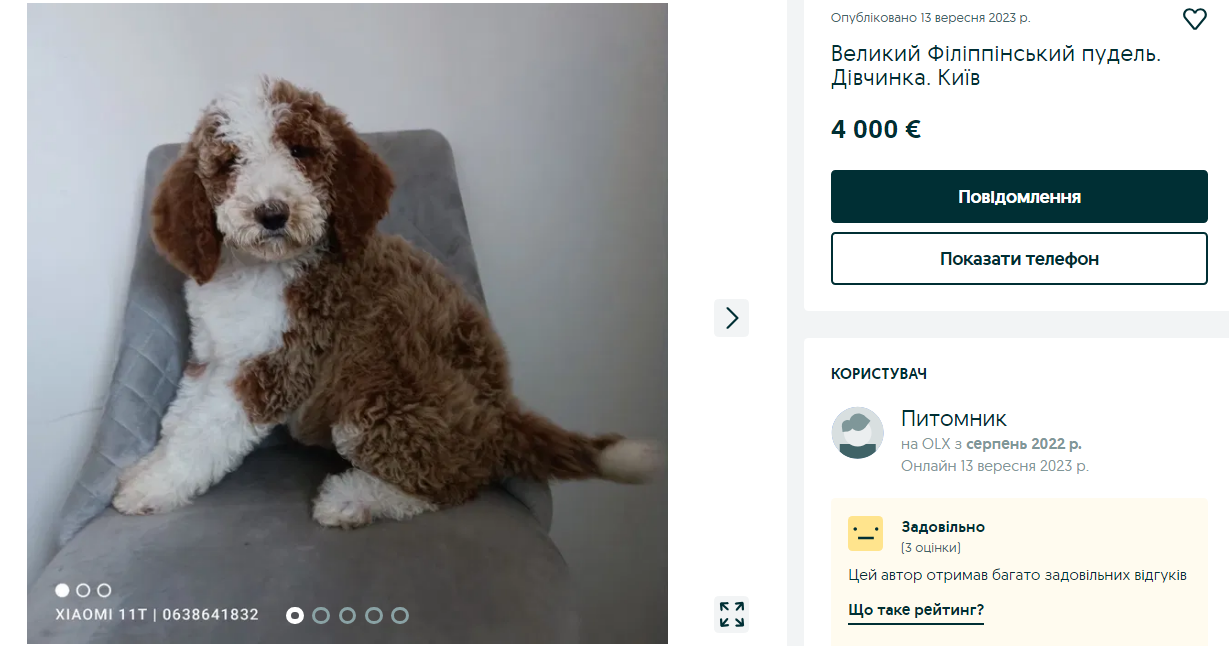Select third of five carousel indicator dots
Screen dimensions: 1229x646
tap(347, 615)
